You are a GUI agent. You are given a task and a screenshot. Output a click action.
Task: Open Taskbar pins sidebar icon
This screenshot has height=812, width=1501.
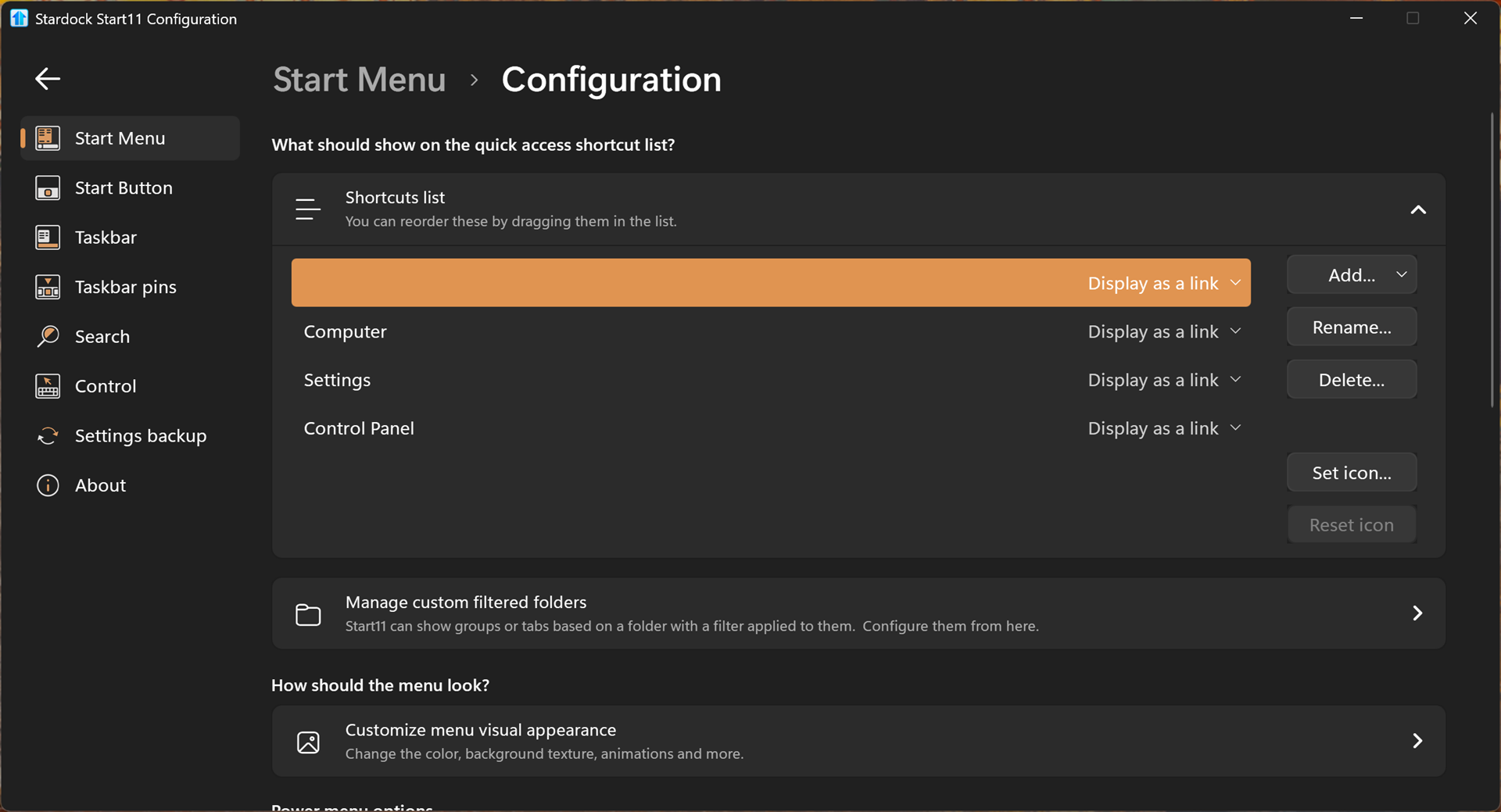pos(48,288)
